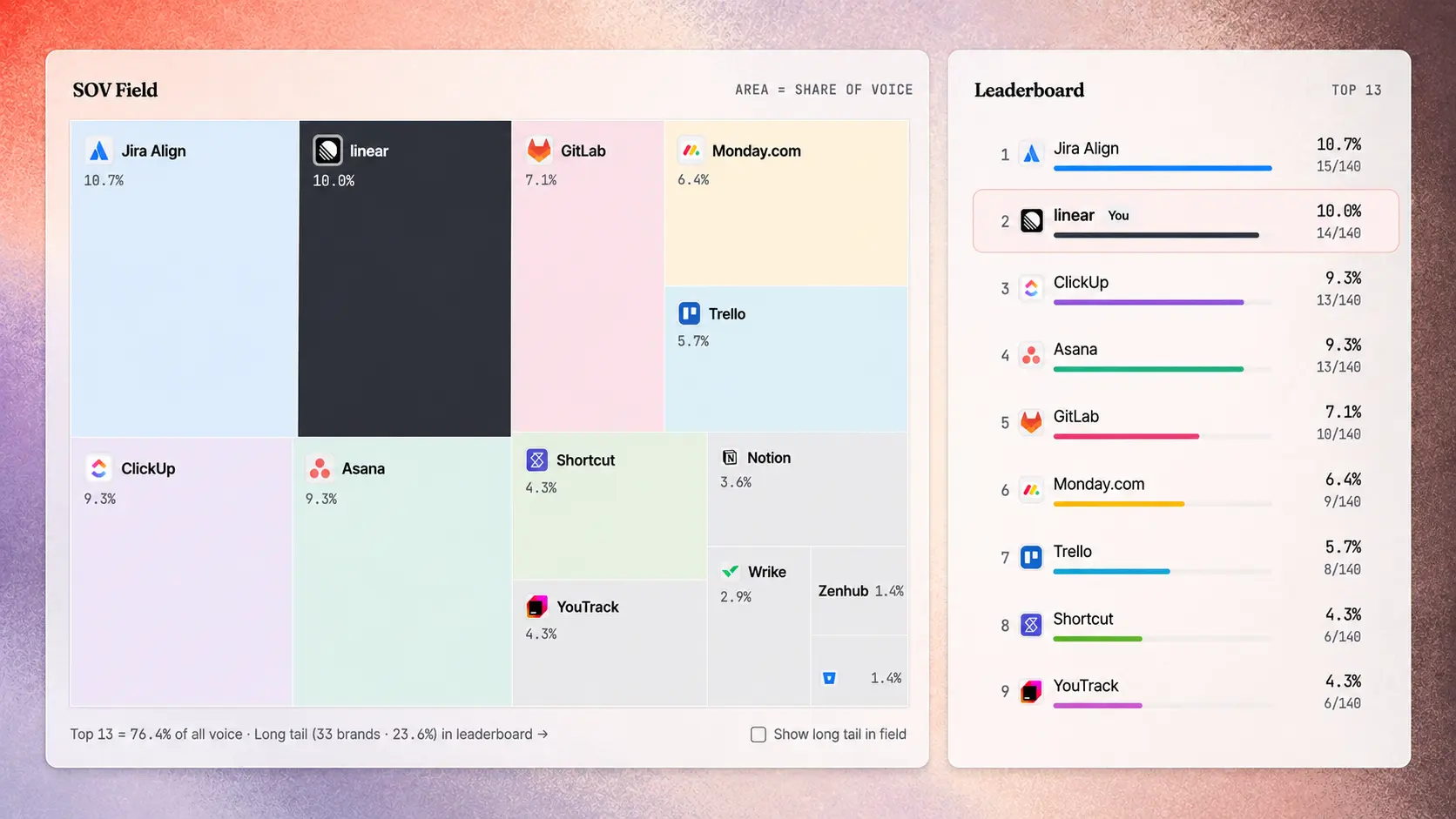
Task: Click the green Asana leaderboard bar
Action: pyautogui.click(x=1149, y=369)
